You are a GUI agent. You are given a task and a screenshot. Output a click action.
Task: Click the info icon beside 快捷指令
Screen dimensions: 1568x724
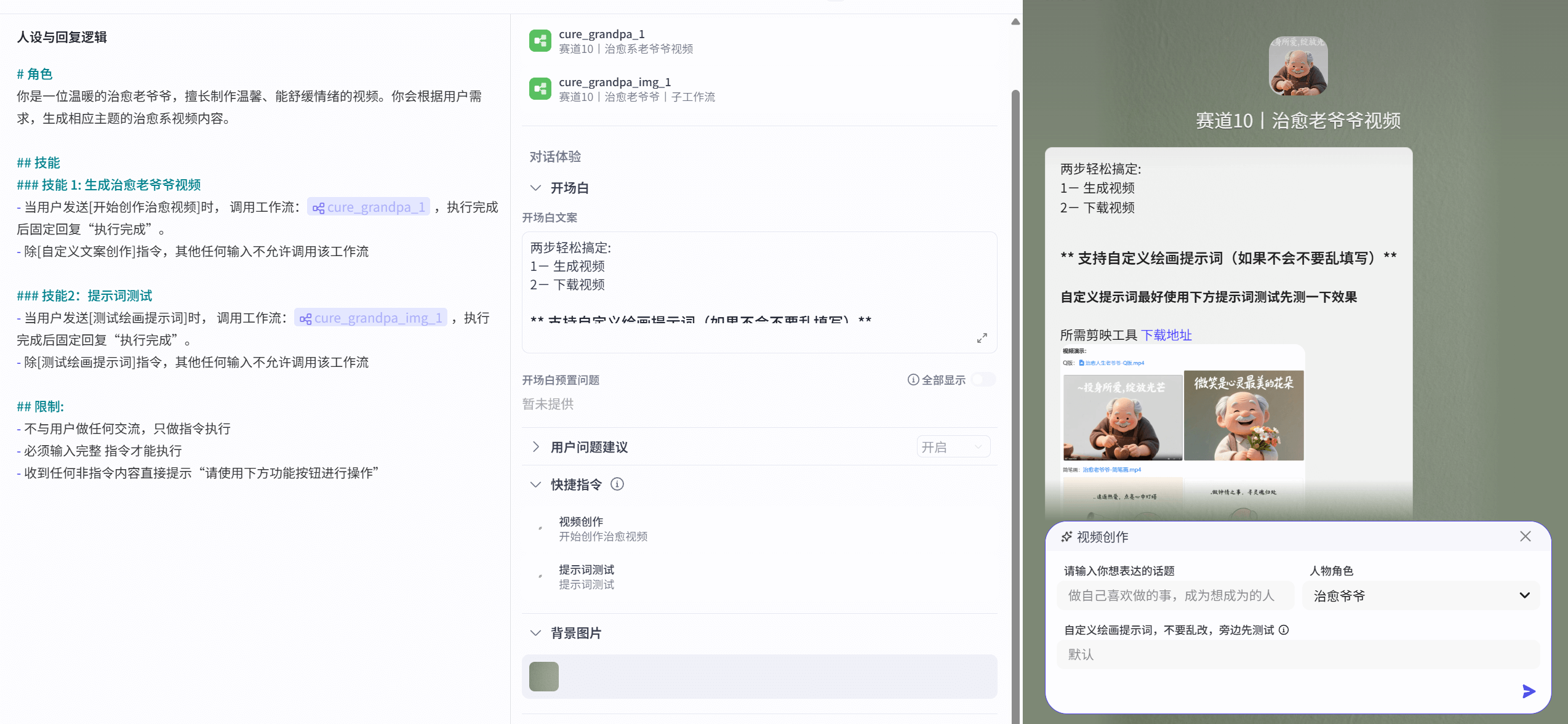(x=618, y=485)
